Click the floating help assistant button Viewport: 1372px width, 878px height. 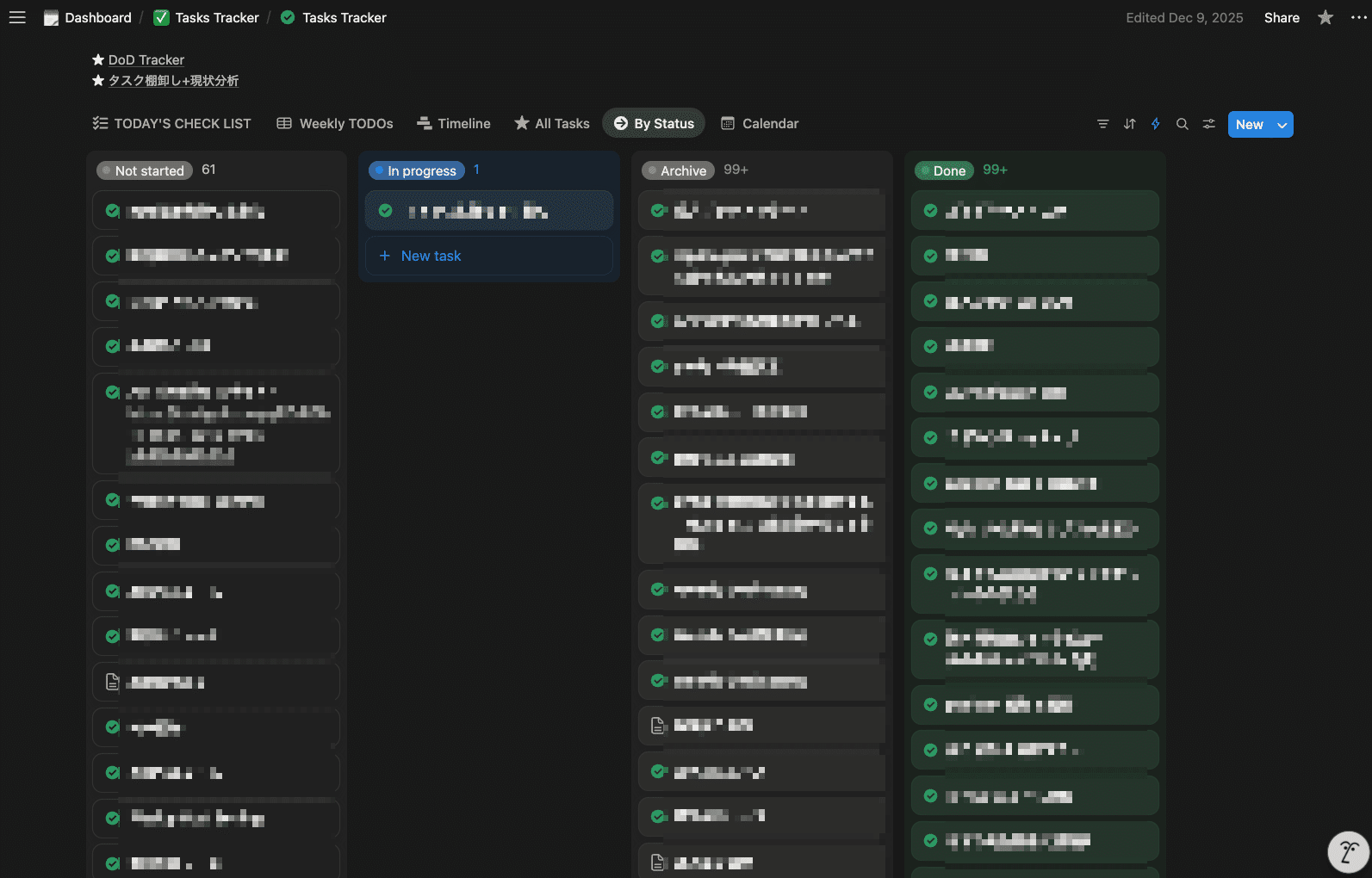coord(1348,852)
